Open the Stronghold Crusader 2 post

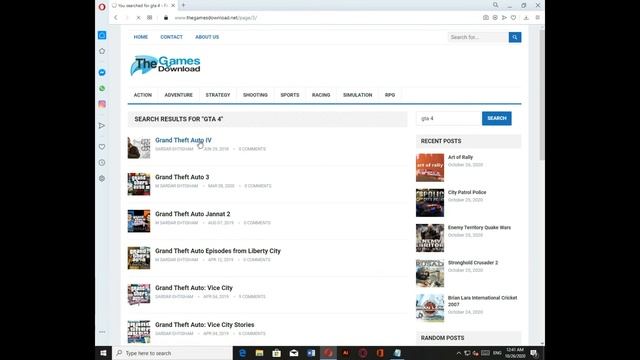[473, 262]
